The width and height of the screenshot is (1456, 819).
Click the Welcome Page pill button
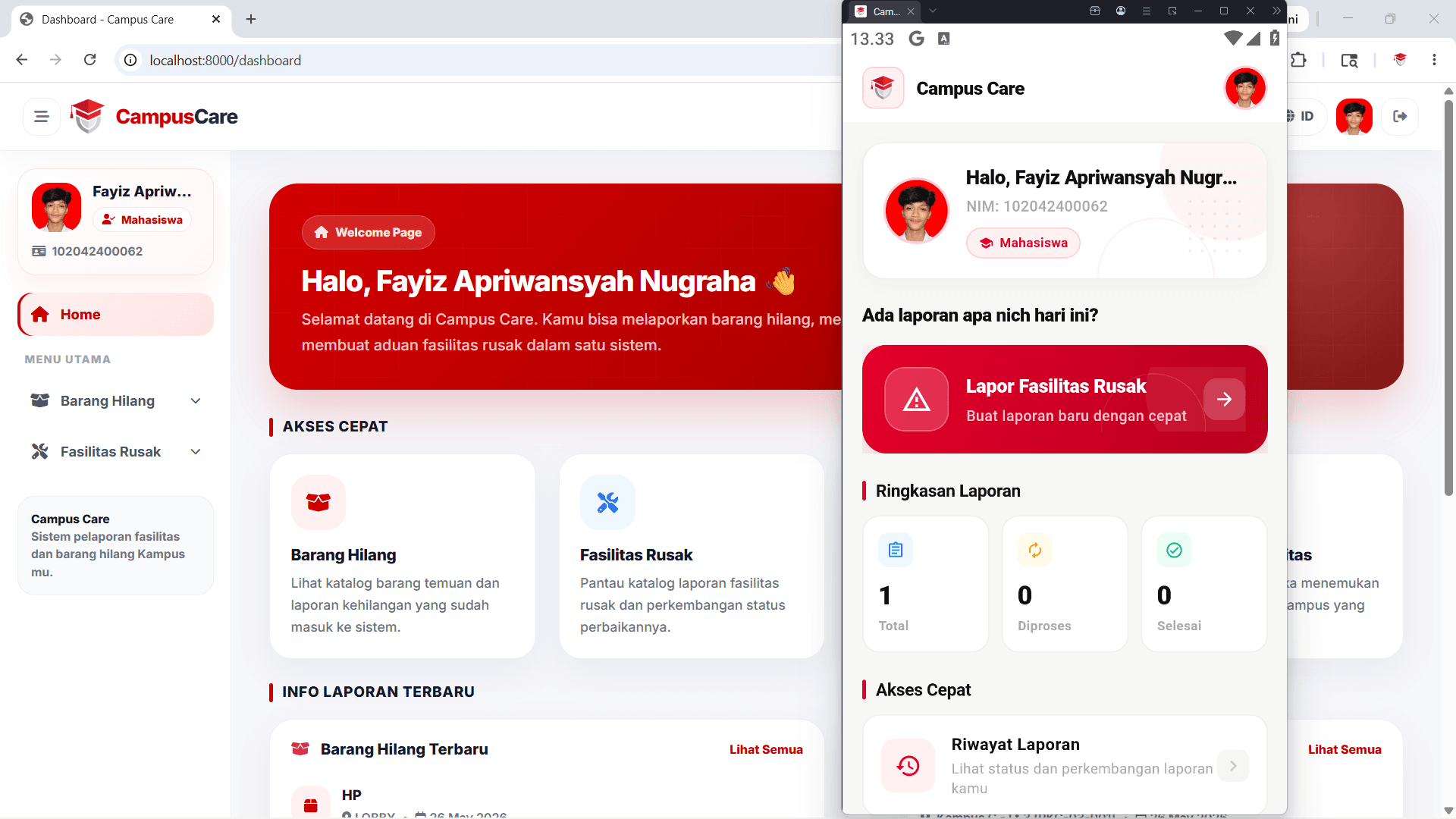(368, 232)
